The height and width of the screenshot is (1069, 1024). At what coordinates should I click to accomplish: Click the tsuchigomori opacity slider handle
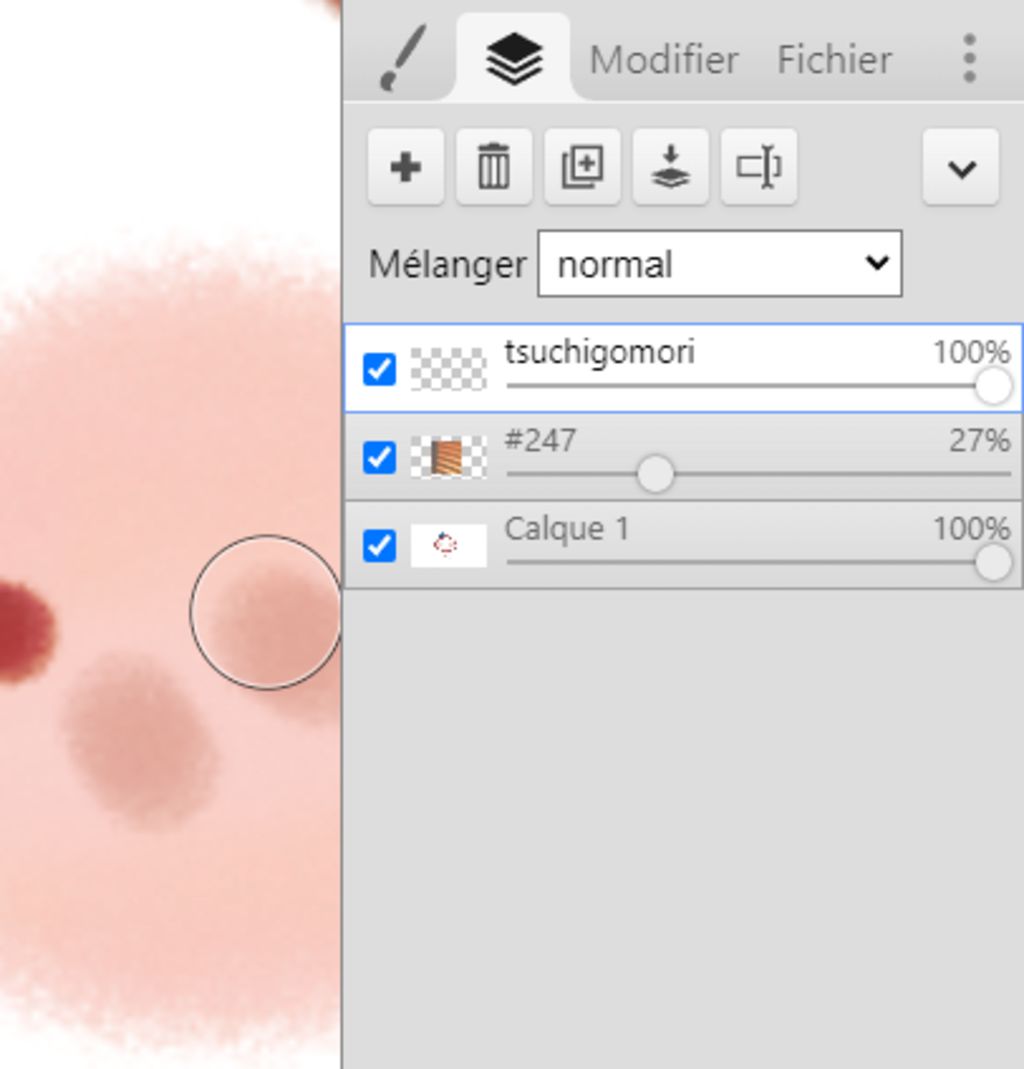point(992,386)
